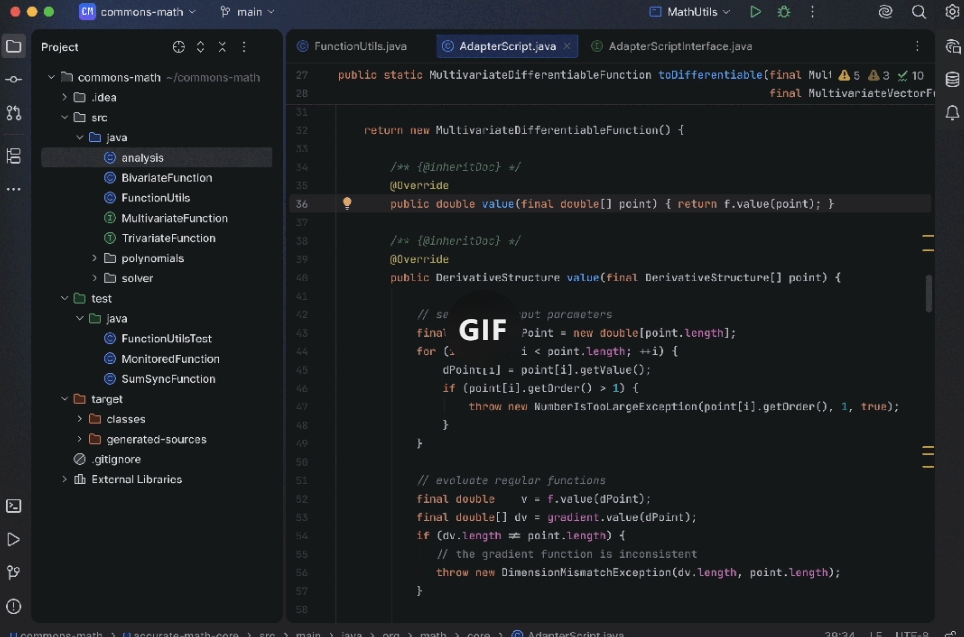Toggle the Project tool window

pyautogui.click(x=14, y=46)
